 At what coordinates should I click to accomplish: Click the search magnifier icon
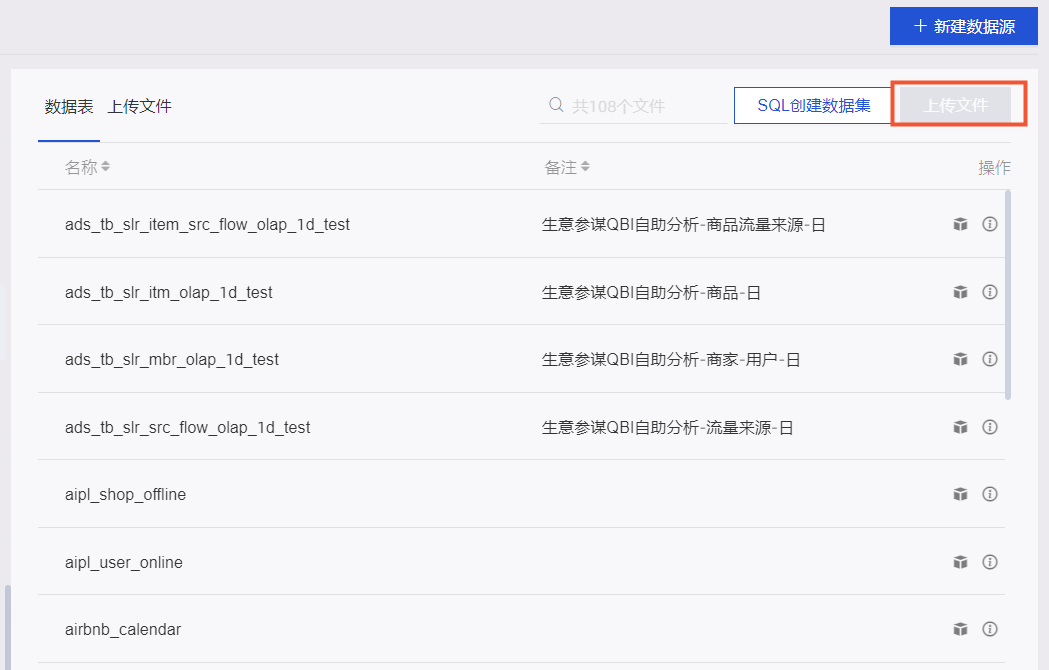pos(556,104)
